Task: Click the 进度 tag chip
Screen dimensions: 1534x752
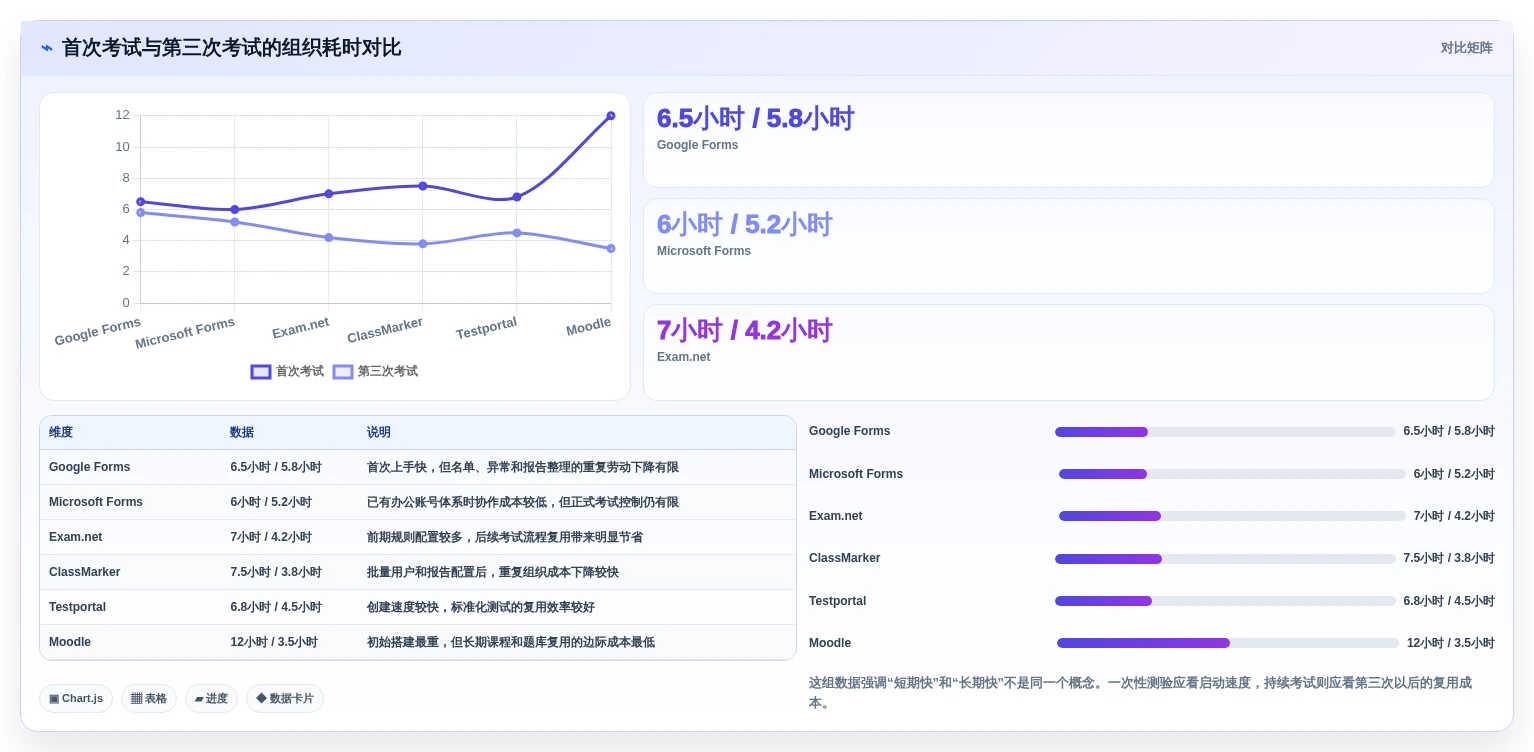Action: click(211, 698)
